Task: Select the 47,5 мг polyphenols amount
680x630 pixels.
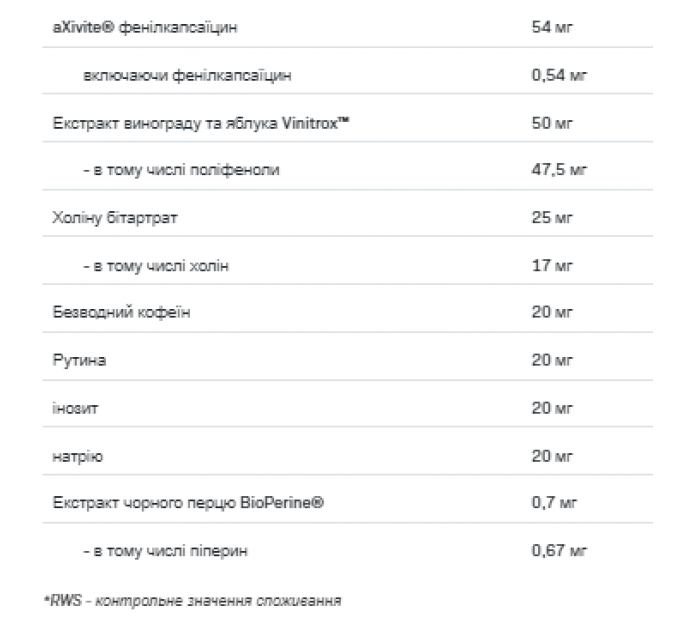Action: coord(559,170)
